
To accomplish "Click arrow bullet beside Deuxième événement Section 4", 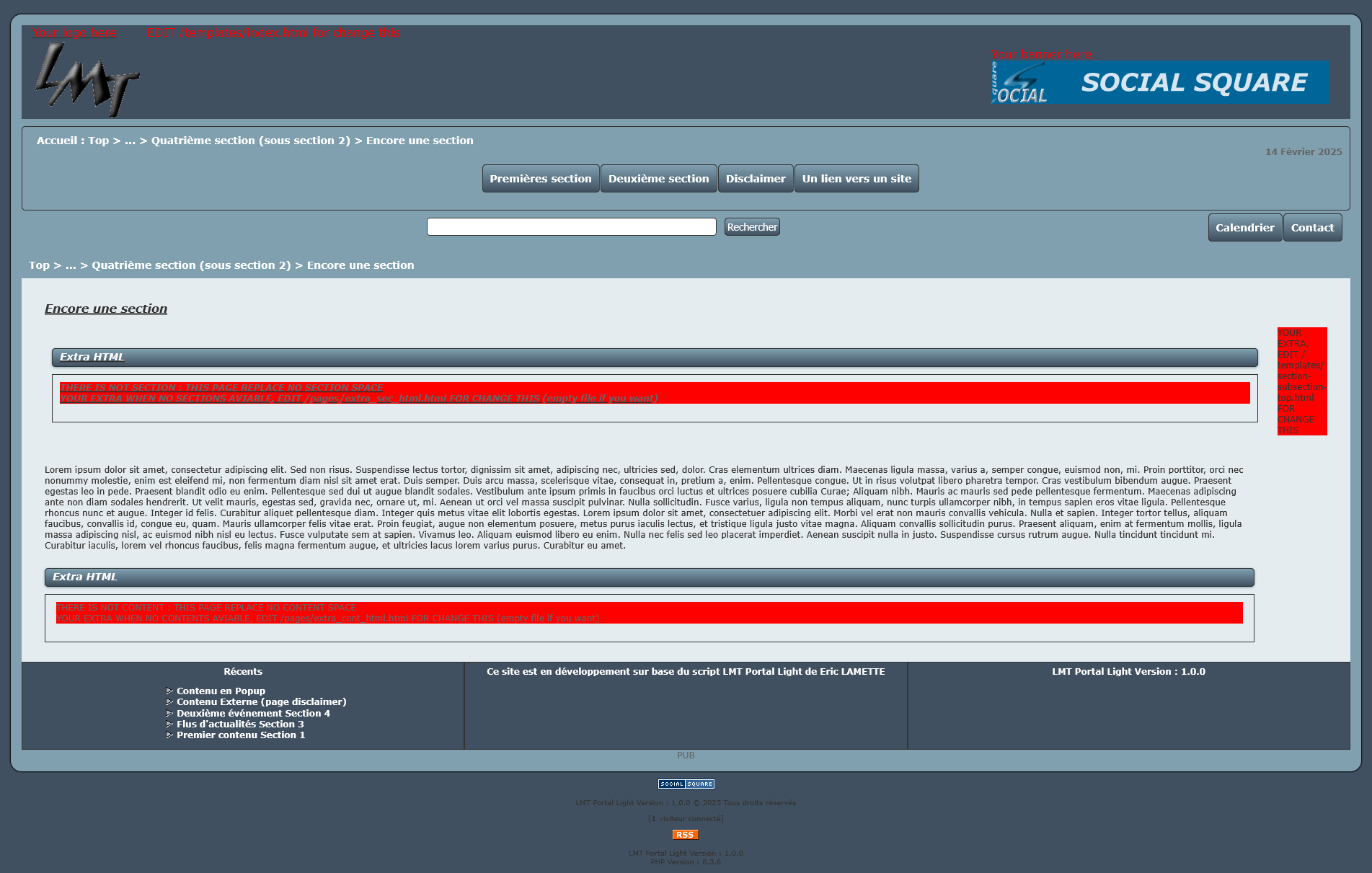I will (x=169, y=714).
